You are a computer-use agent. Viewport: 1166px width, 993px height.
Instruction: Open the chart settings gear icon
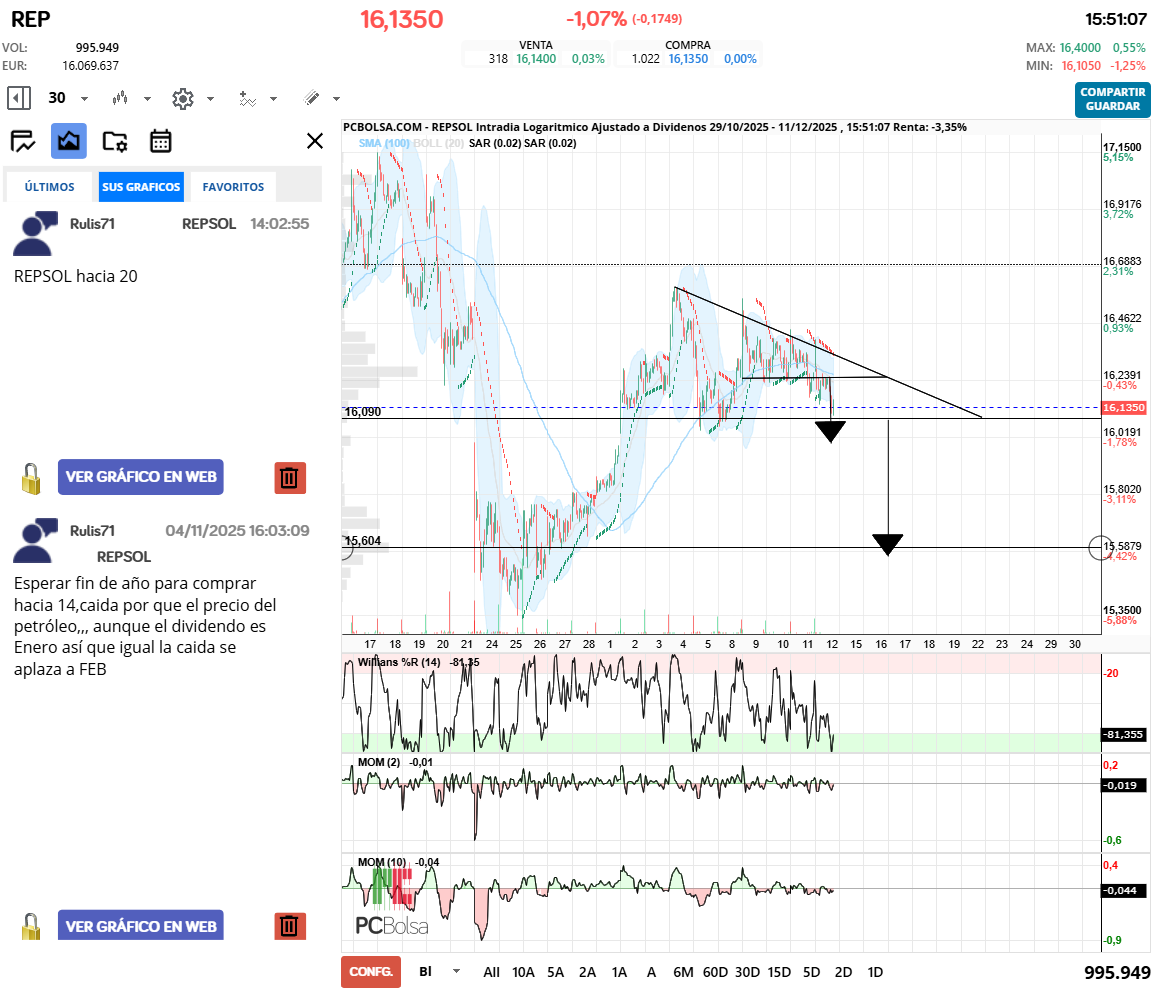pos(182,98)
